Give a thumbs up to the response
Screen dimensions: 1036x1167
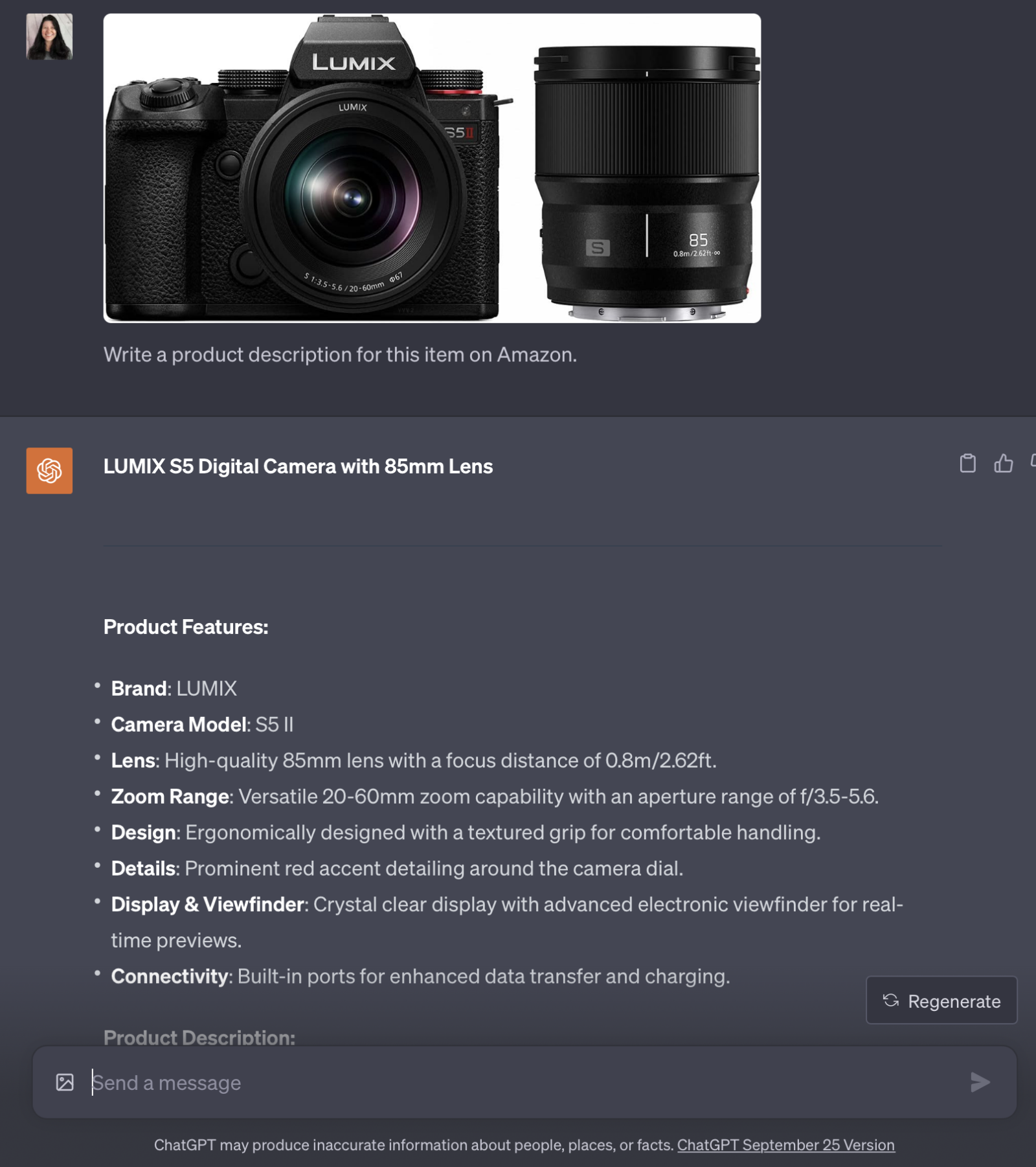[1003, 463]
